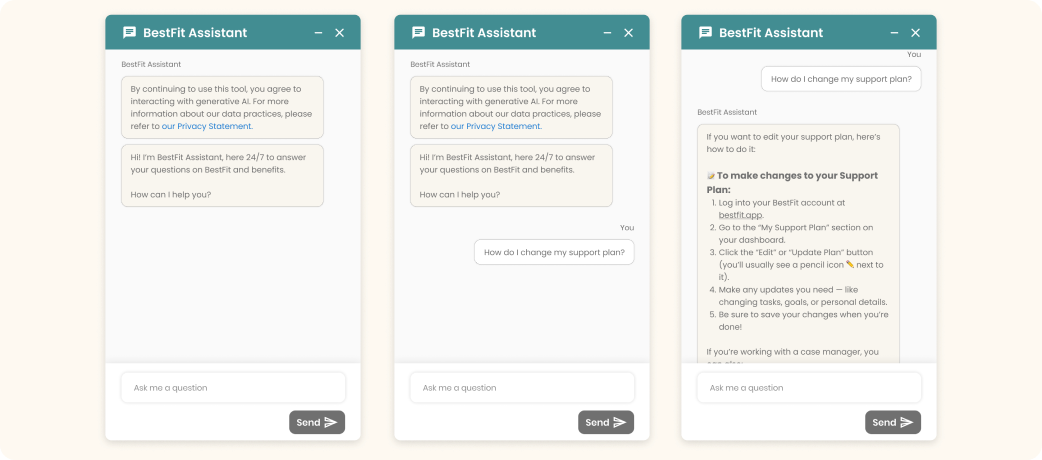Click Send in the right chat panel
The image size is (1042, 460).
click(x=893, y=422)
